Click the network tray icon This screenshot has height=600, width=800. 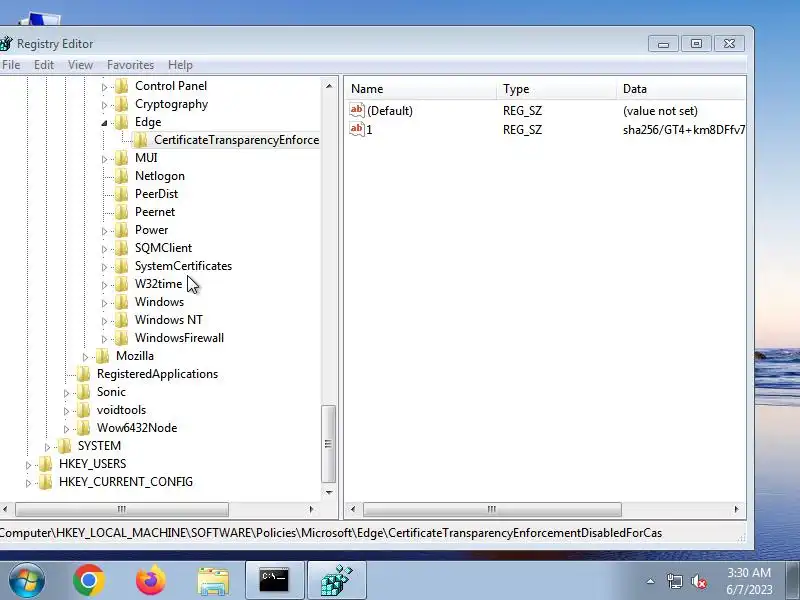pos(674,581)
